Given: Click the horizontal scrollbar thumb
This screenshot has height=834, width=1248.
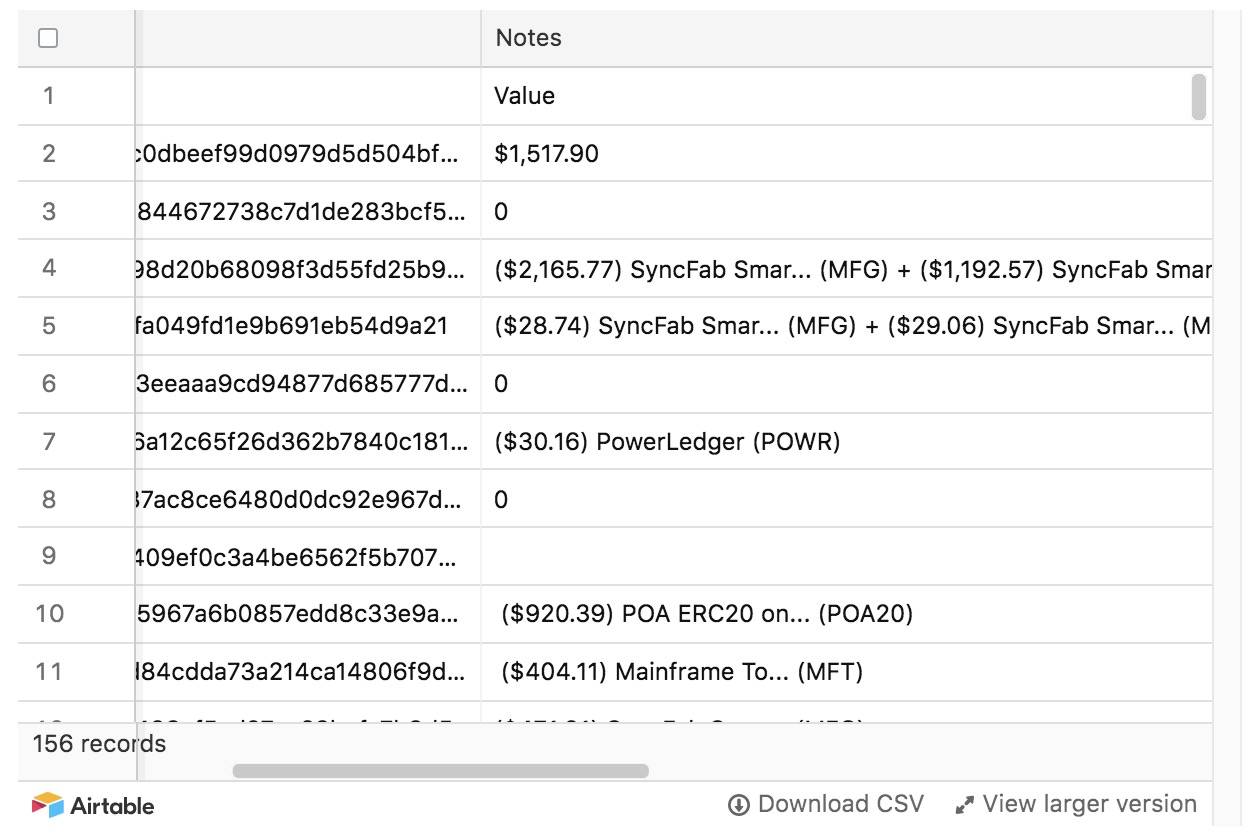Looking at the screenshot, I should click(x=440, y=771).
